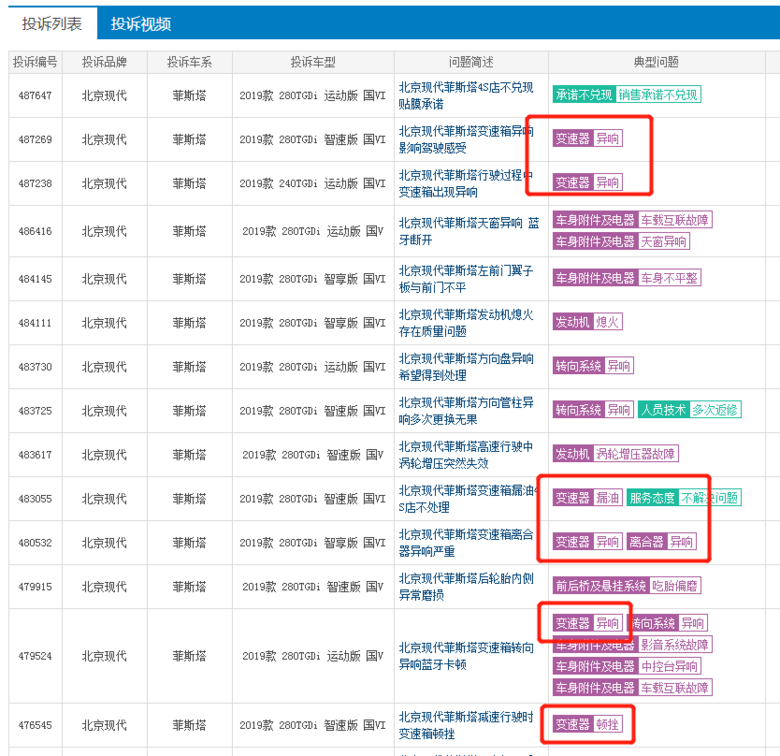The image size is (780, 756).
Task: Select complaint number 487238
Action: [35, 184]
